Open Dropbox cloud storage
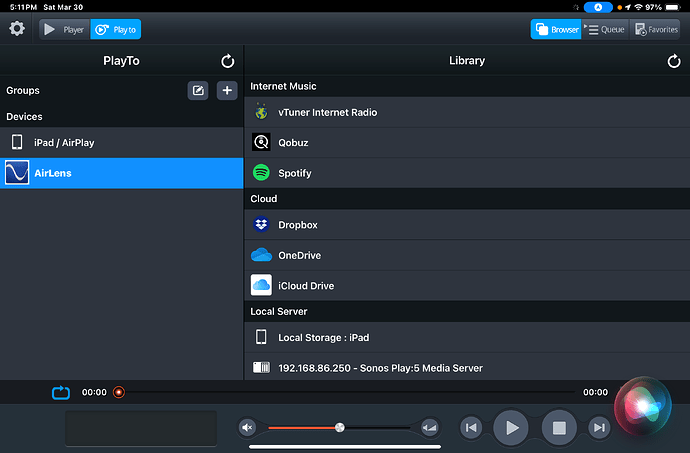 point(467,225)
